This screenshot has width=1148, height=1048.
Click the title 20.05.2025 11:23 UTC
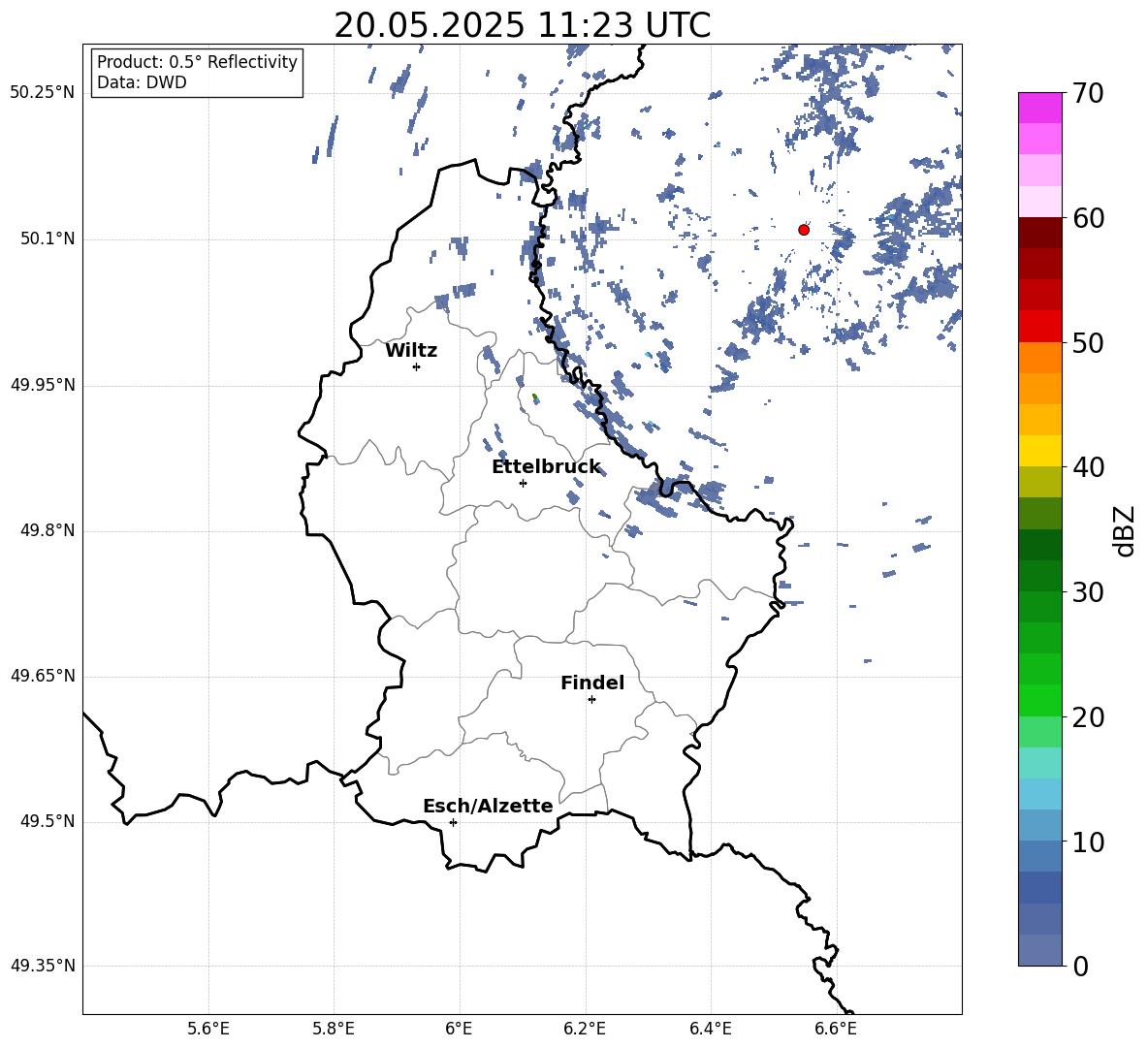pos(522,25)
